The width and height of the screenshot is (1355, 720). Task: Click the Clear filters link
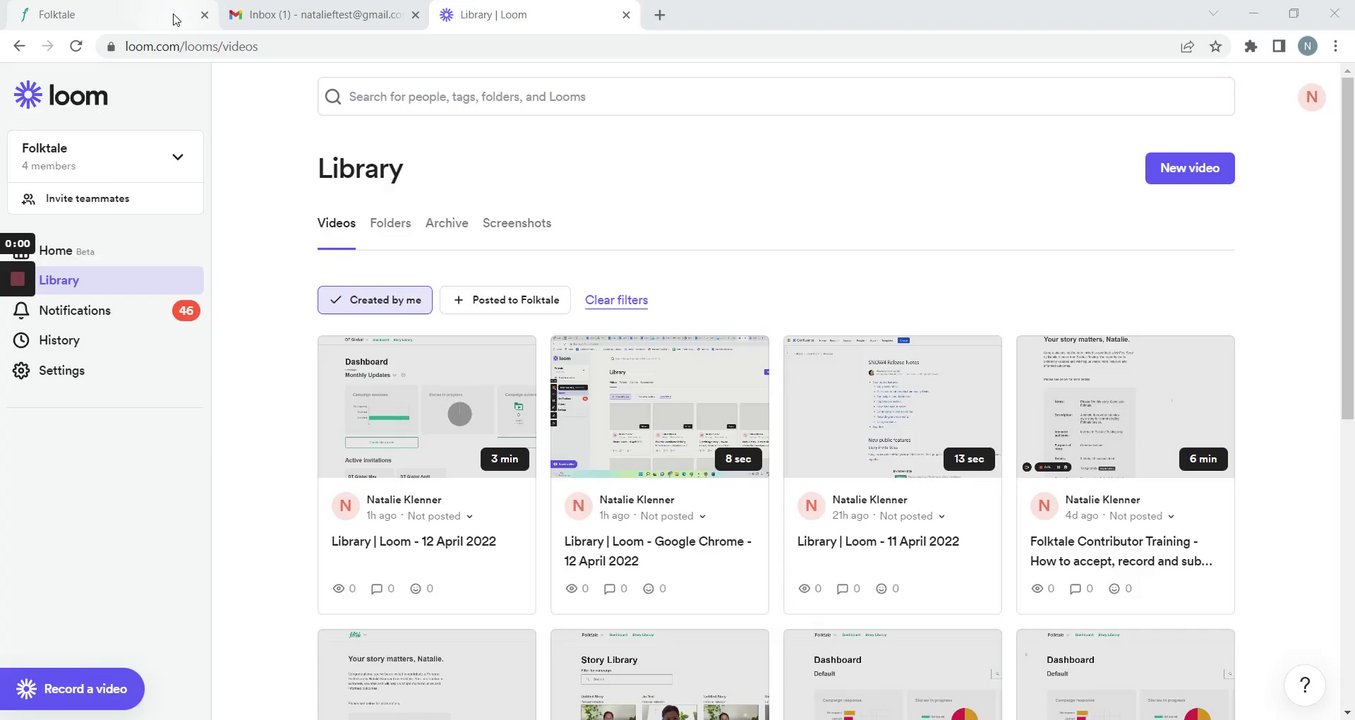pos(616,300)
